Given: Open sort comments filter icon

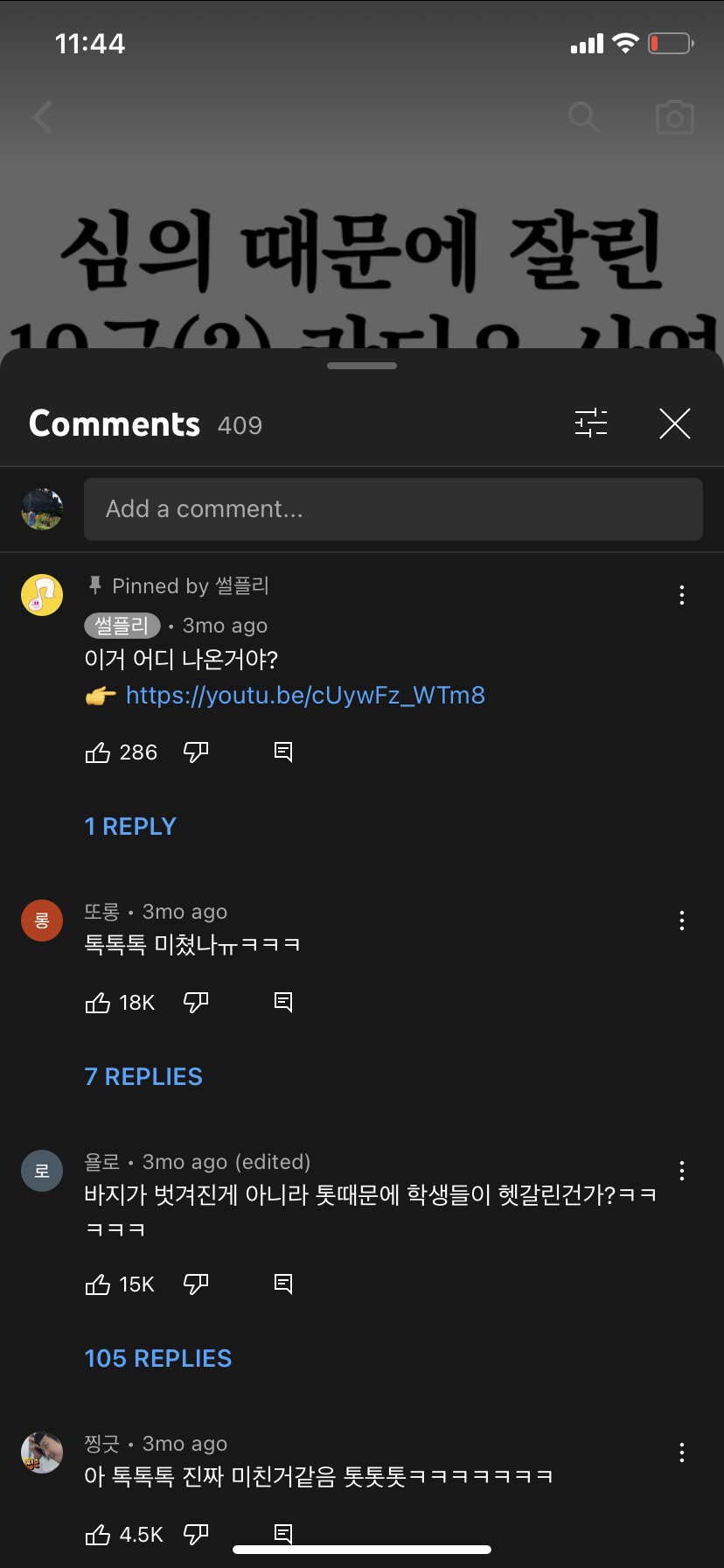Looking at the screenshot, I should click(x=591, y=423).
